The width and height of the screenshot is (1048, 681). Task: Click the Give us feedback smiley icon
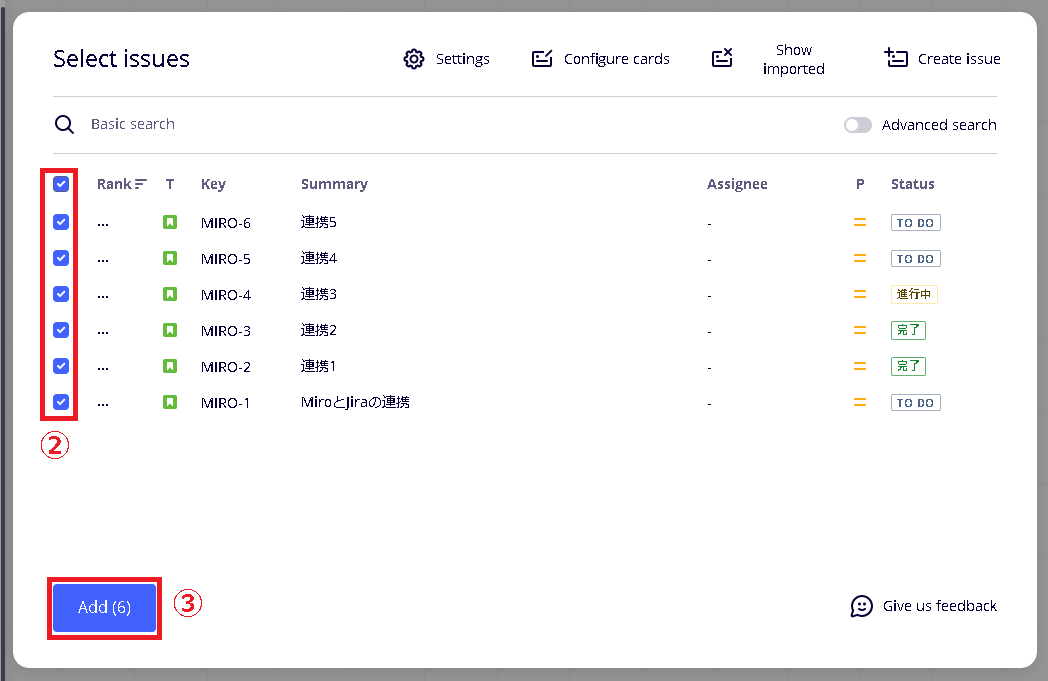coord(861,606)
